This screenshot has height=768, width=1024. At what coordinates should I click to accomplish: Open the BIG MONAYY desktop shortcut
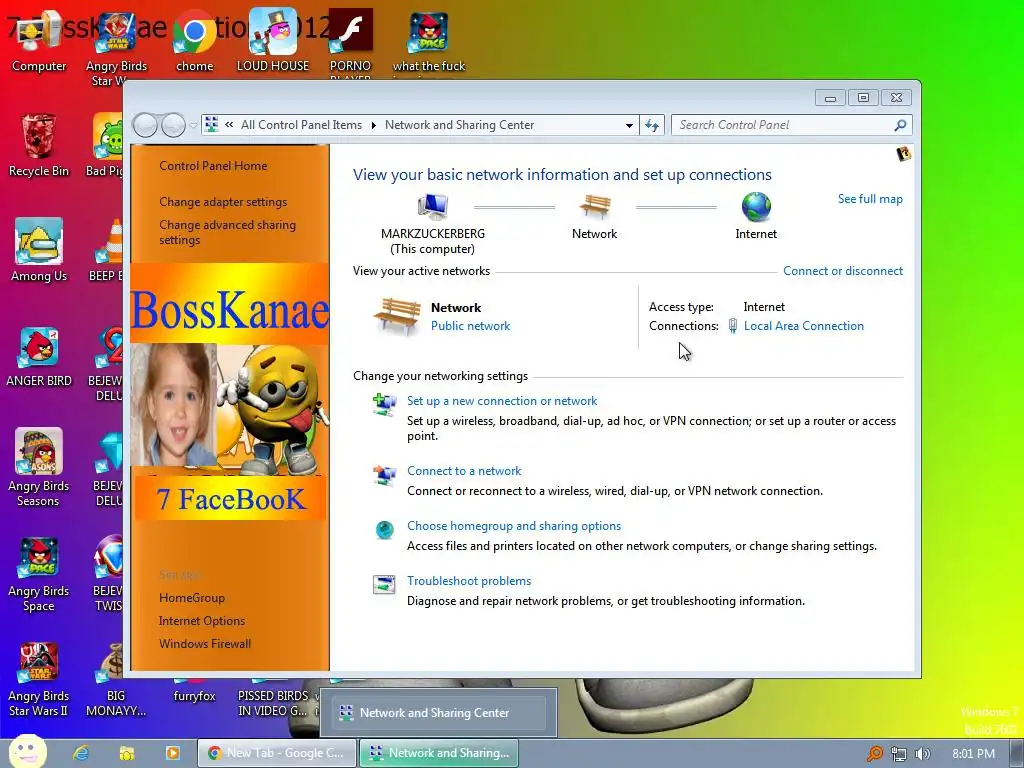(x=116, y=679)
